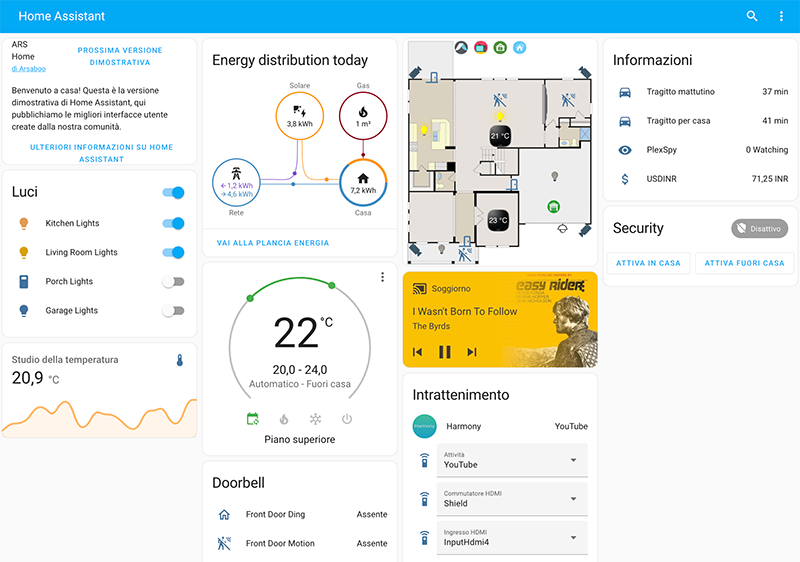Set thermostat to auto schedule mode
800x562 pixels.
[253, 419]
